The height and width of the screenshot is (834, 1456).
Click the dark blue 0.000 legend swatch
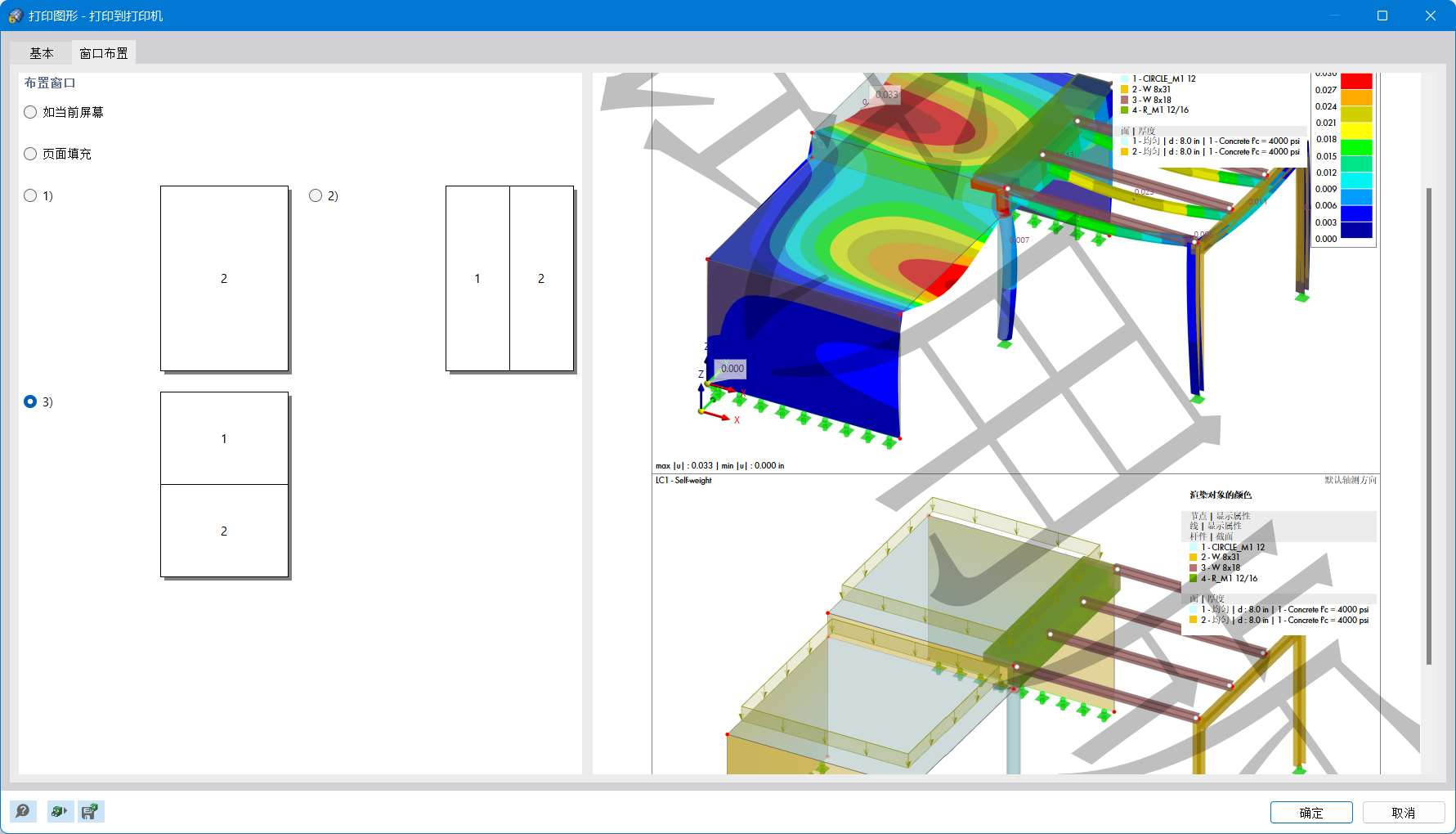(1356, 231)
